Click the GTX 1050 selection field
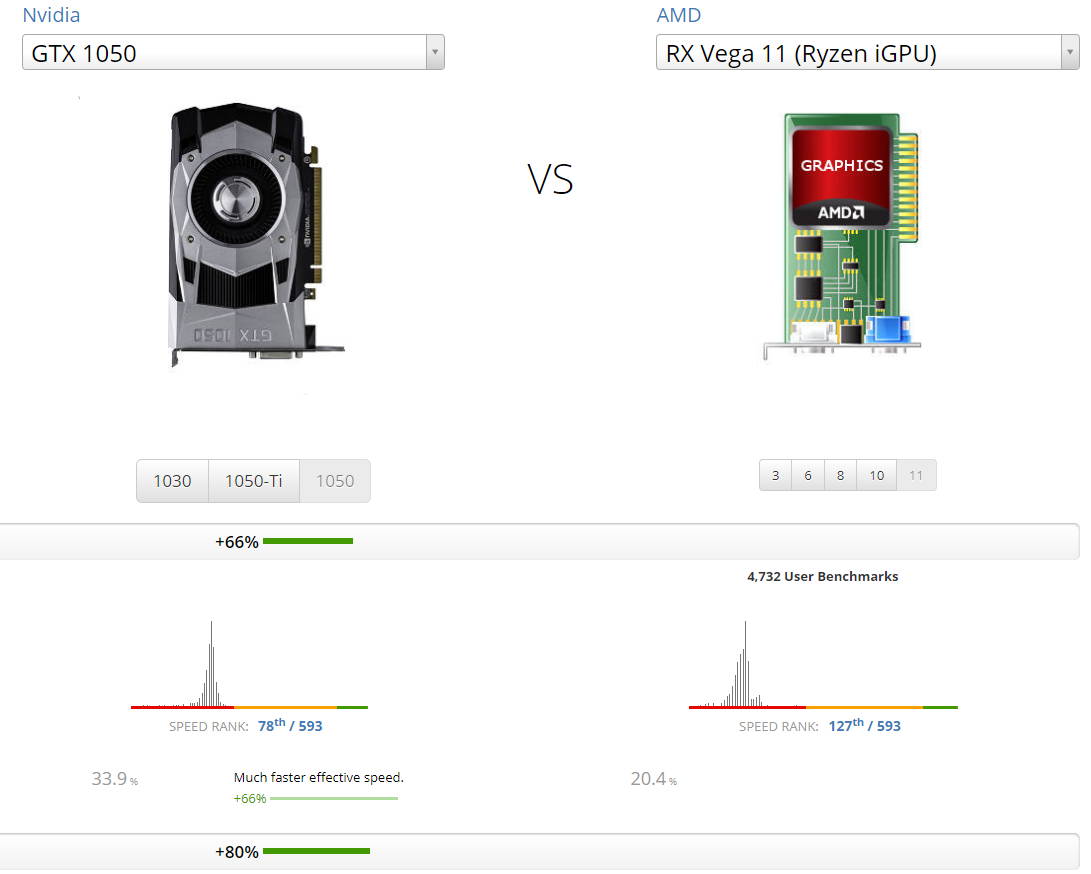Image resolution: width=1091 pixels, height=874 pixels. [233, 52]
